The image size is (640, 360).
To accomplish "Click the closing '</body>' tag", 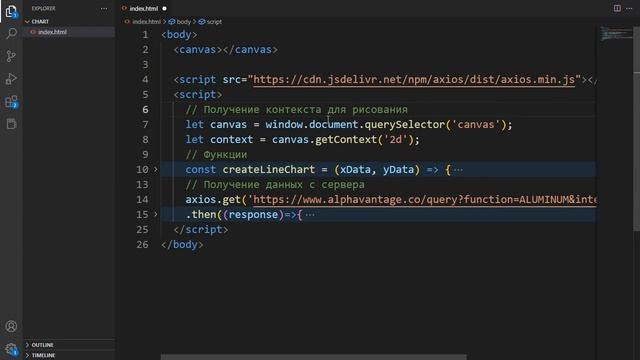I will (x=182, y=244).
